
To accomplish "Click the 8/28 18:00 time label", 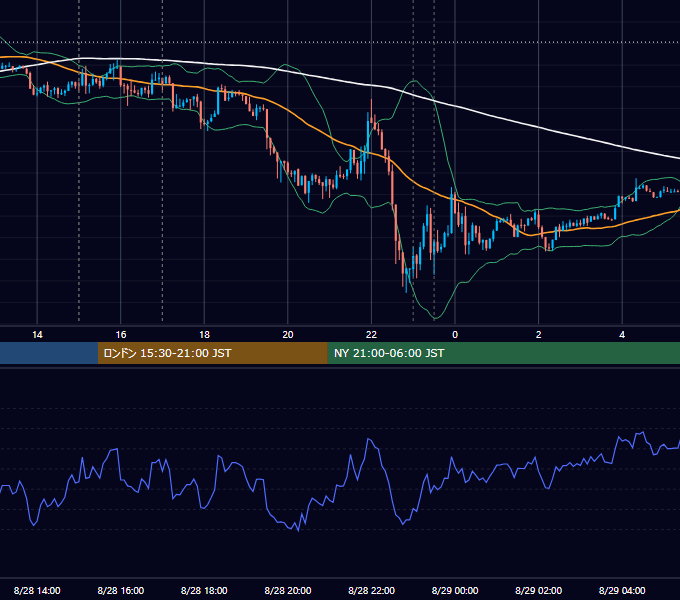I will [x=204, y=590].
